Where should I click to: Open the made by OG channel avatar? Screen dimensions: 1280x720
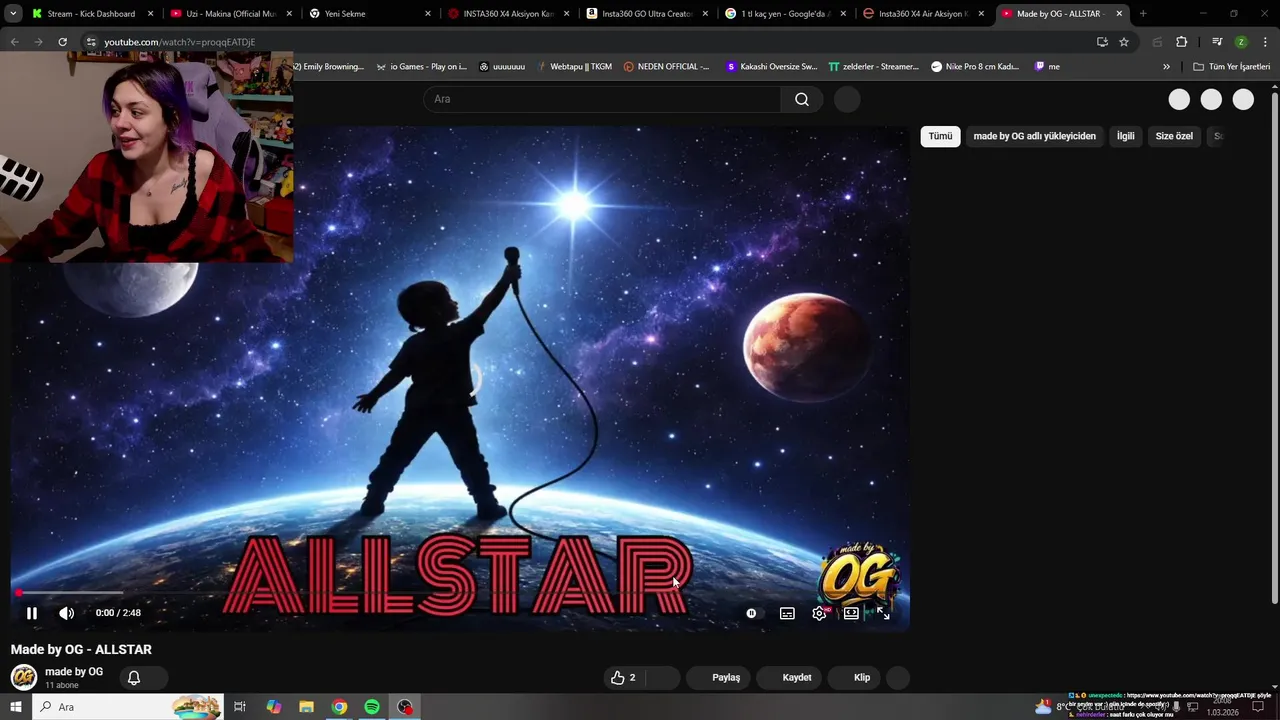tap(24, 677)
